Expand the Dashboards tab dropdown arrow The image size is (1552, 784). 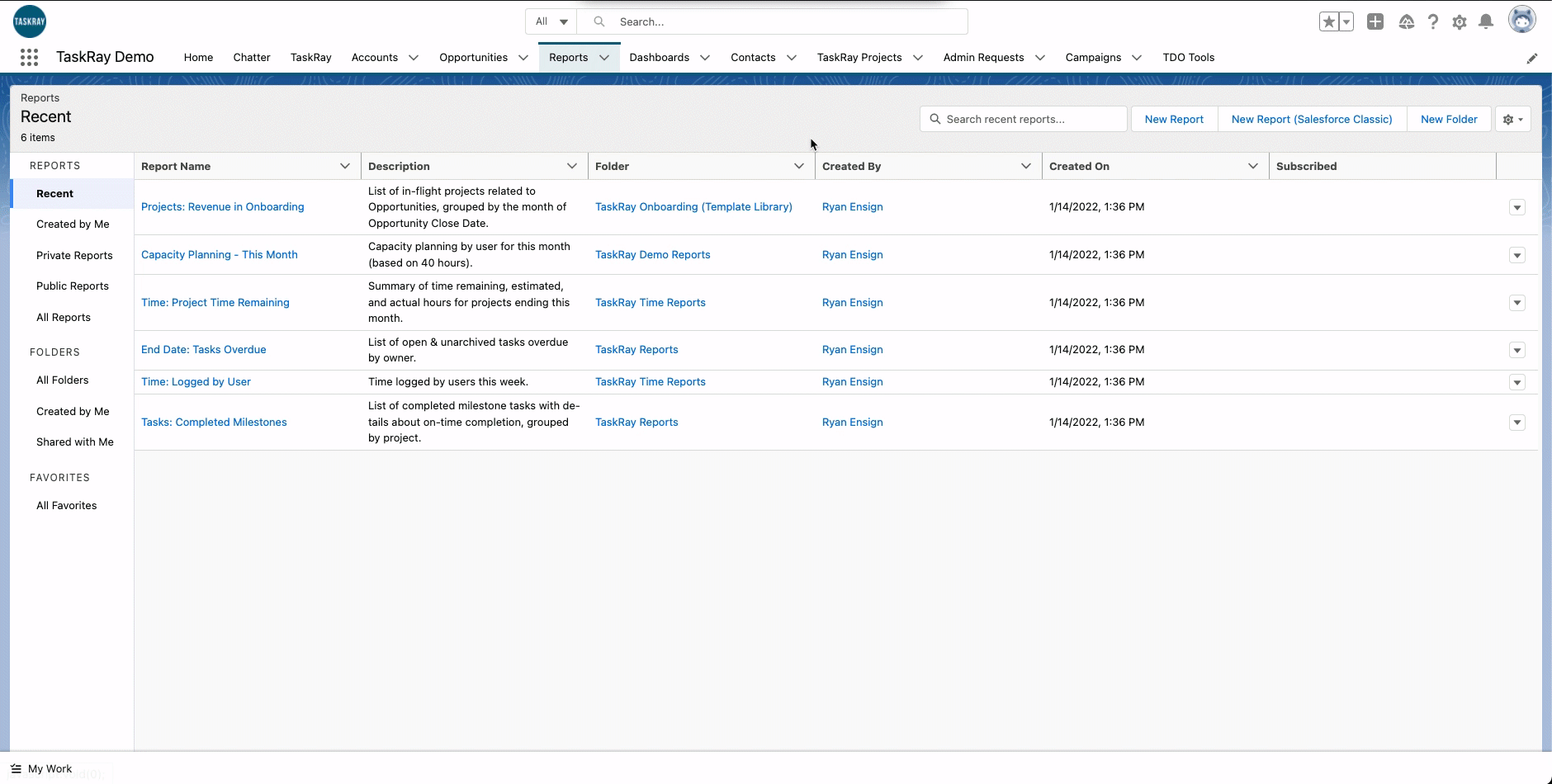pyautogui.click(x=705, y=58)
